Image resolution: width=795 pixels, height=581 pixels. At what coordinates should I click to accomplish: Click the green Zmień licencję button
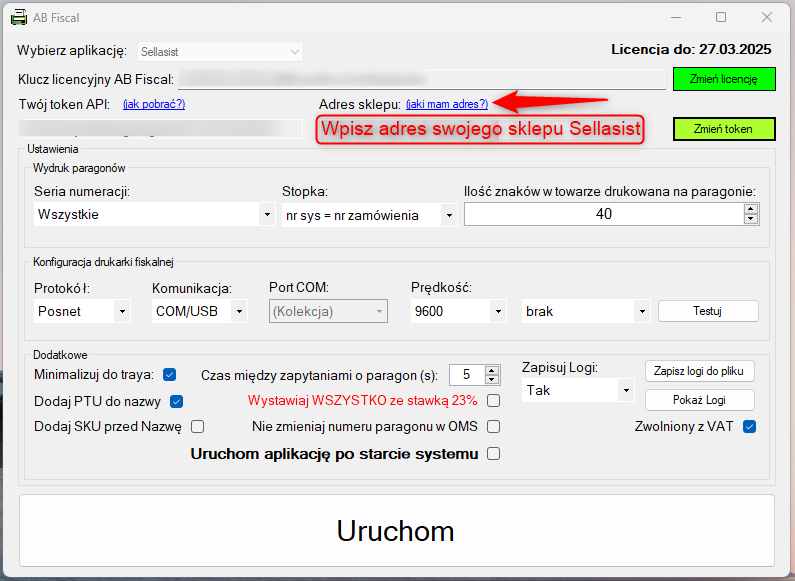723,79
